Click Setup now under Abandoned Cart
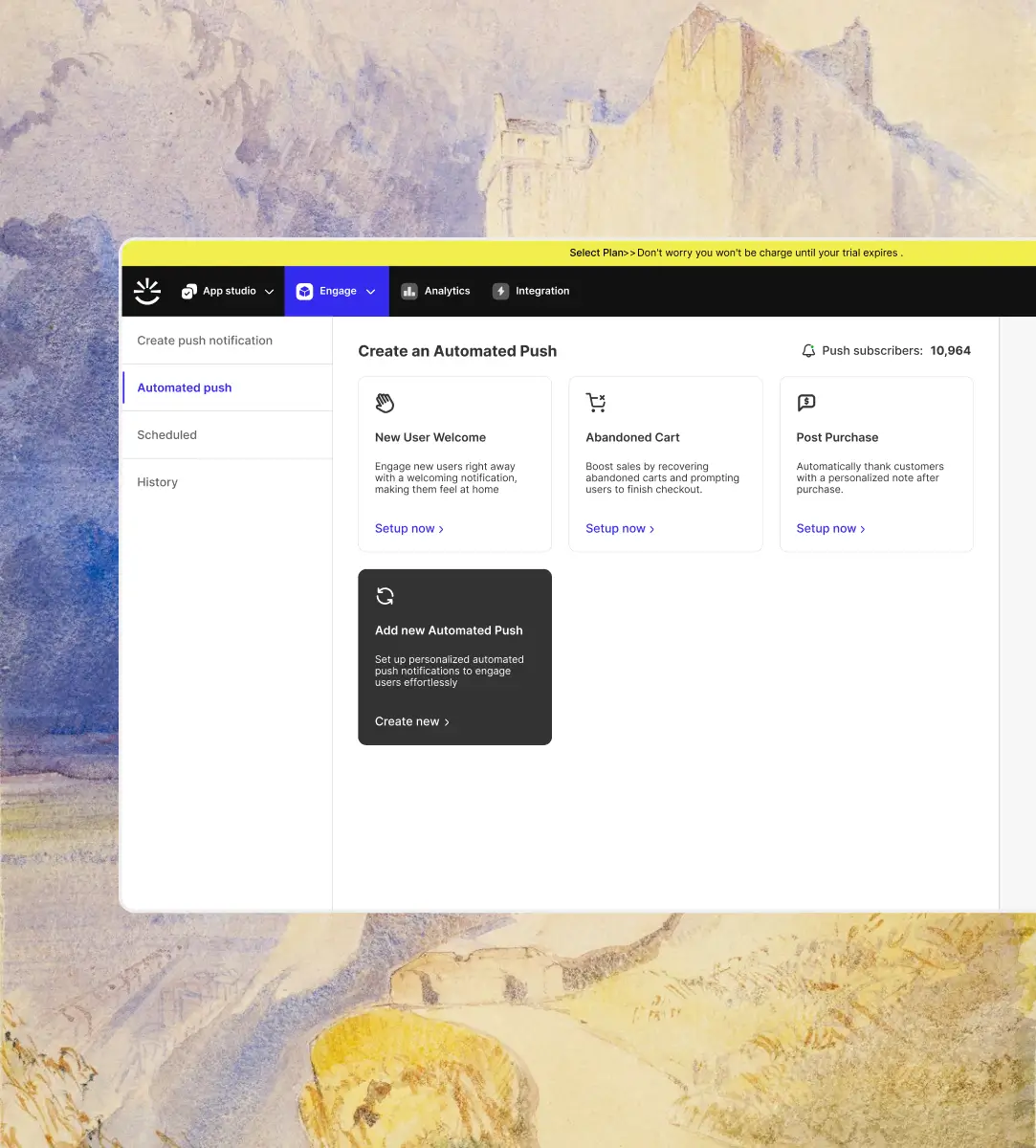This screenshot has height=1148, width=1036. tap(620, 528)
